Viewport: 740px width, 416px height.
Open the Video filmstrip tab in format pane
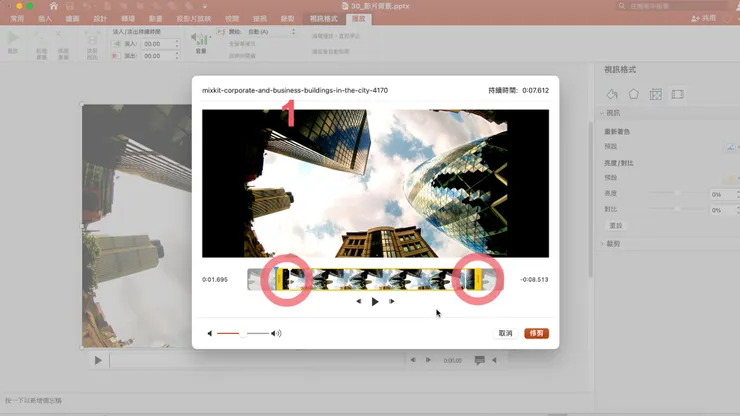(678, 94)
